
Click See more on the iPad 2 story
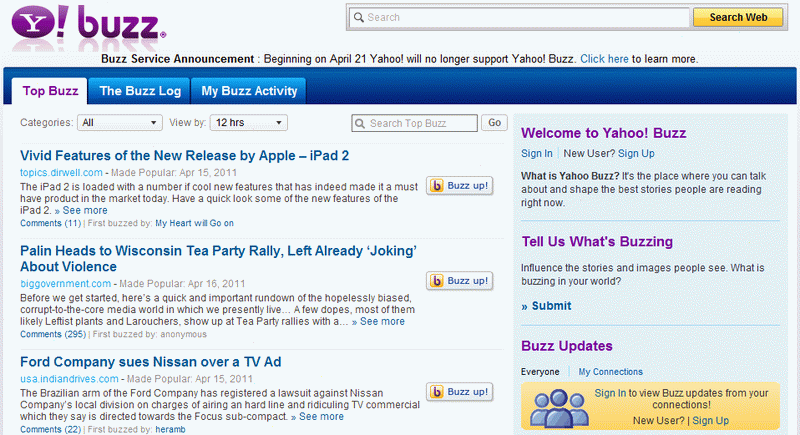pyautogui.click(x=81, y=211)
